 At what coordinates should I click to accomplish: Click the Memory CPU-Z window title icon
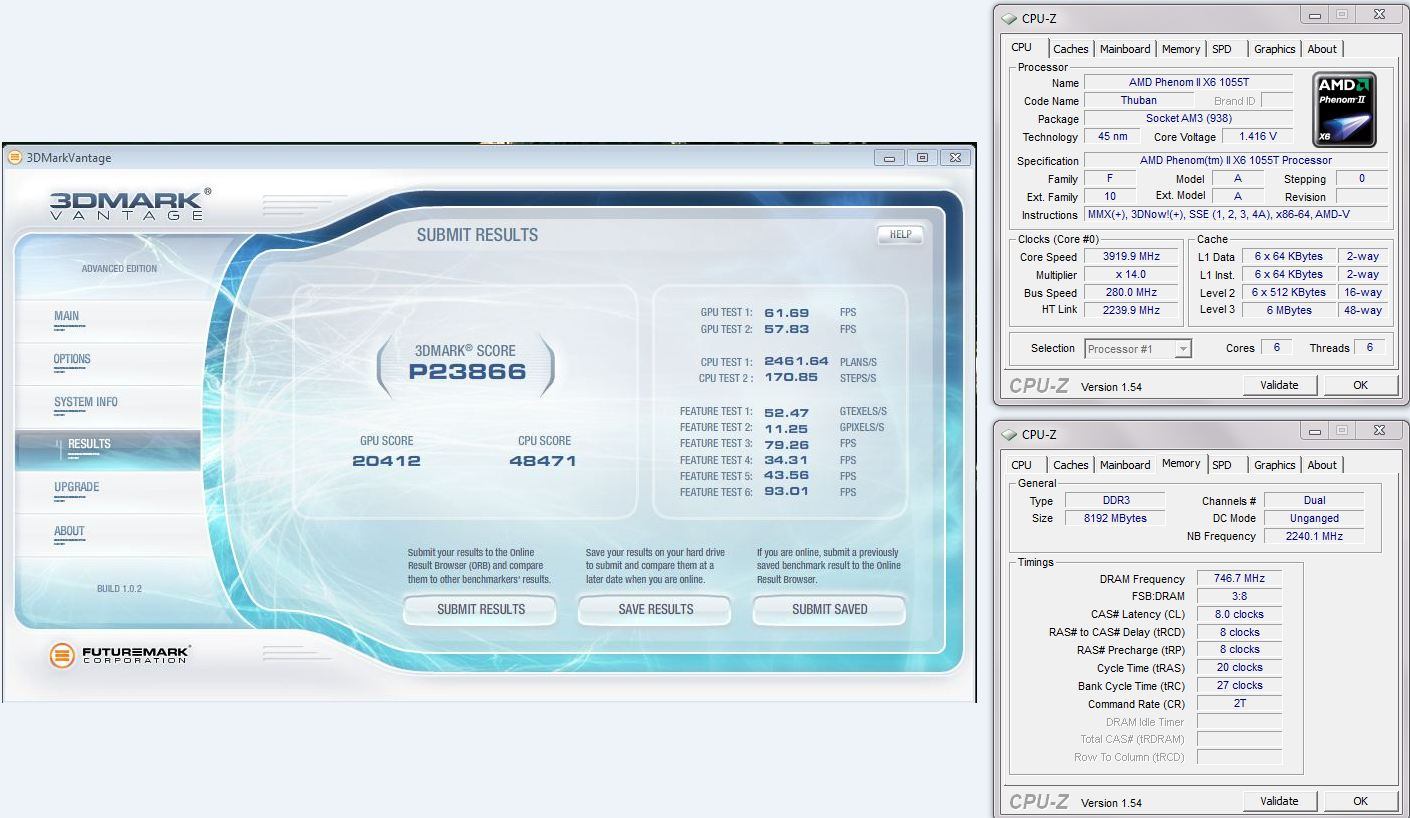coord(1009,434)
